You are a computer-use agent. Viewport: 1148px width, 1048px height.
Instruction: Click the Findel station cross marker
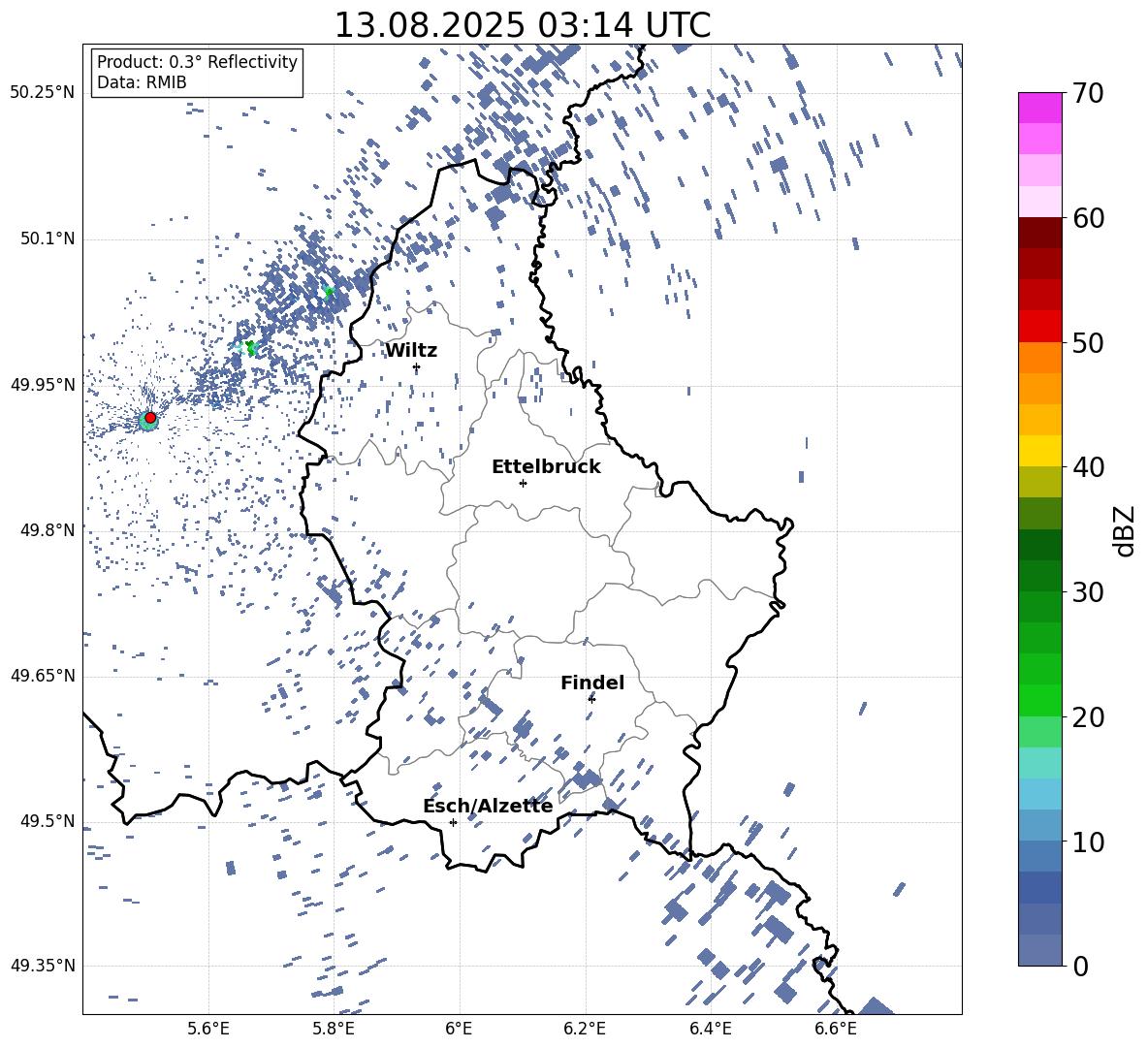[x=591, y=699]
